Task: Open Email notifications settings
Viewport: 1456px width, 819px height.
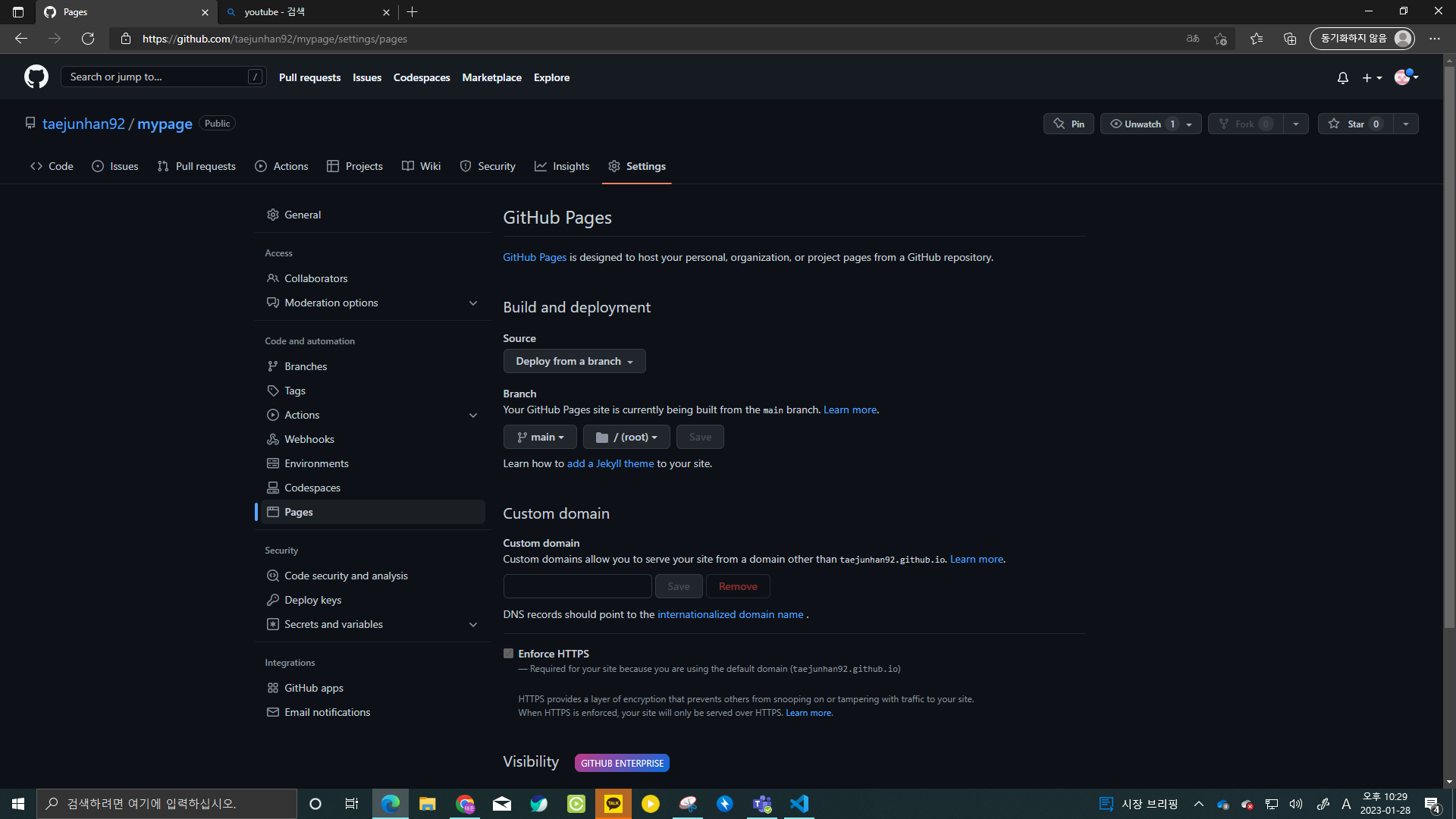Action: [x=373, y=712]
